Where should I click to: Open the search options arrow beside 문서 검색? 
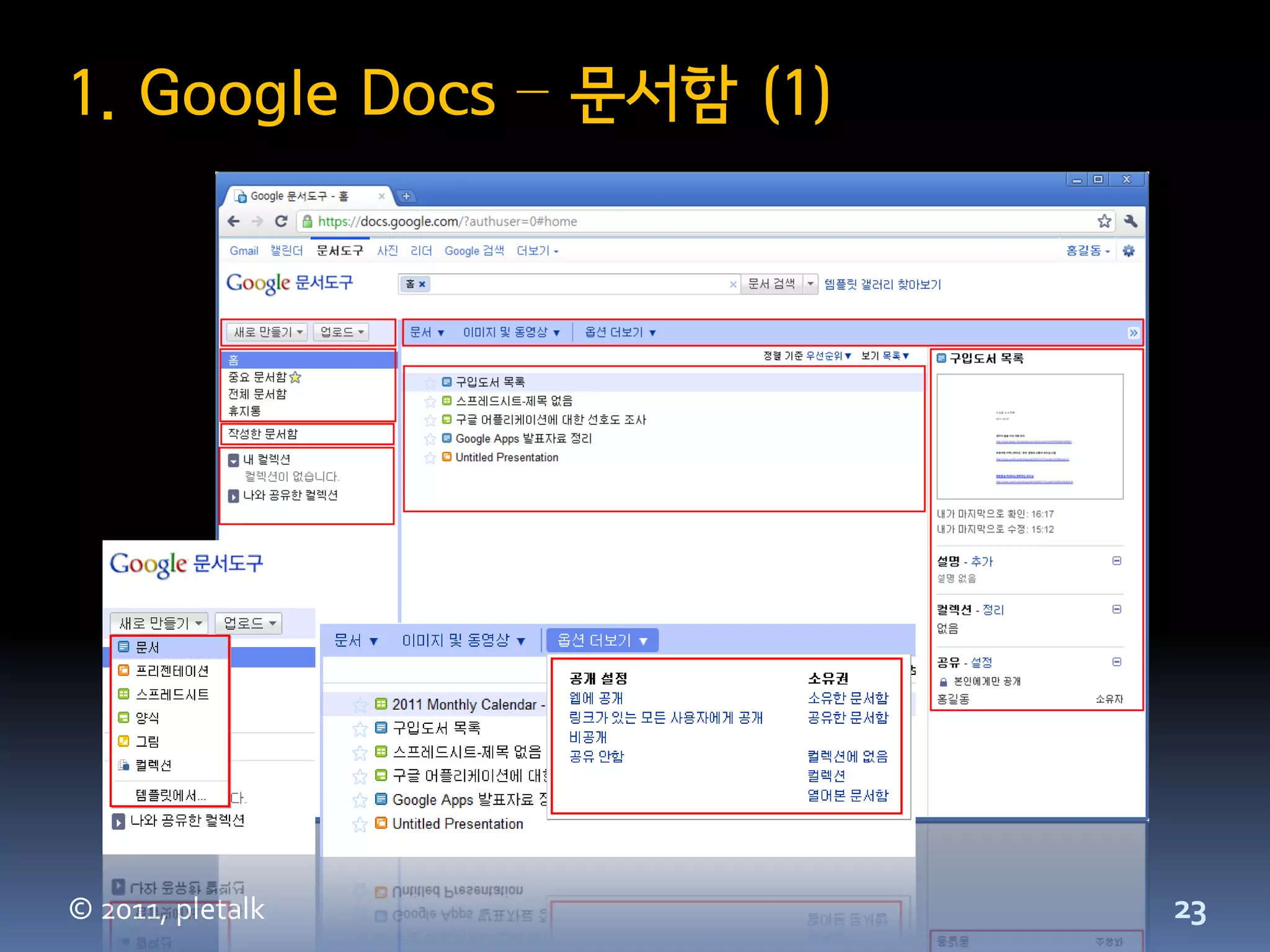pyautogui.click(x=810, y=284)
